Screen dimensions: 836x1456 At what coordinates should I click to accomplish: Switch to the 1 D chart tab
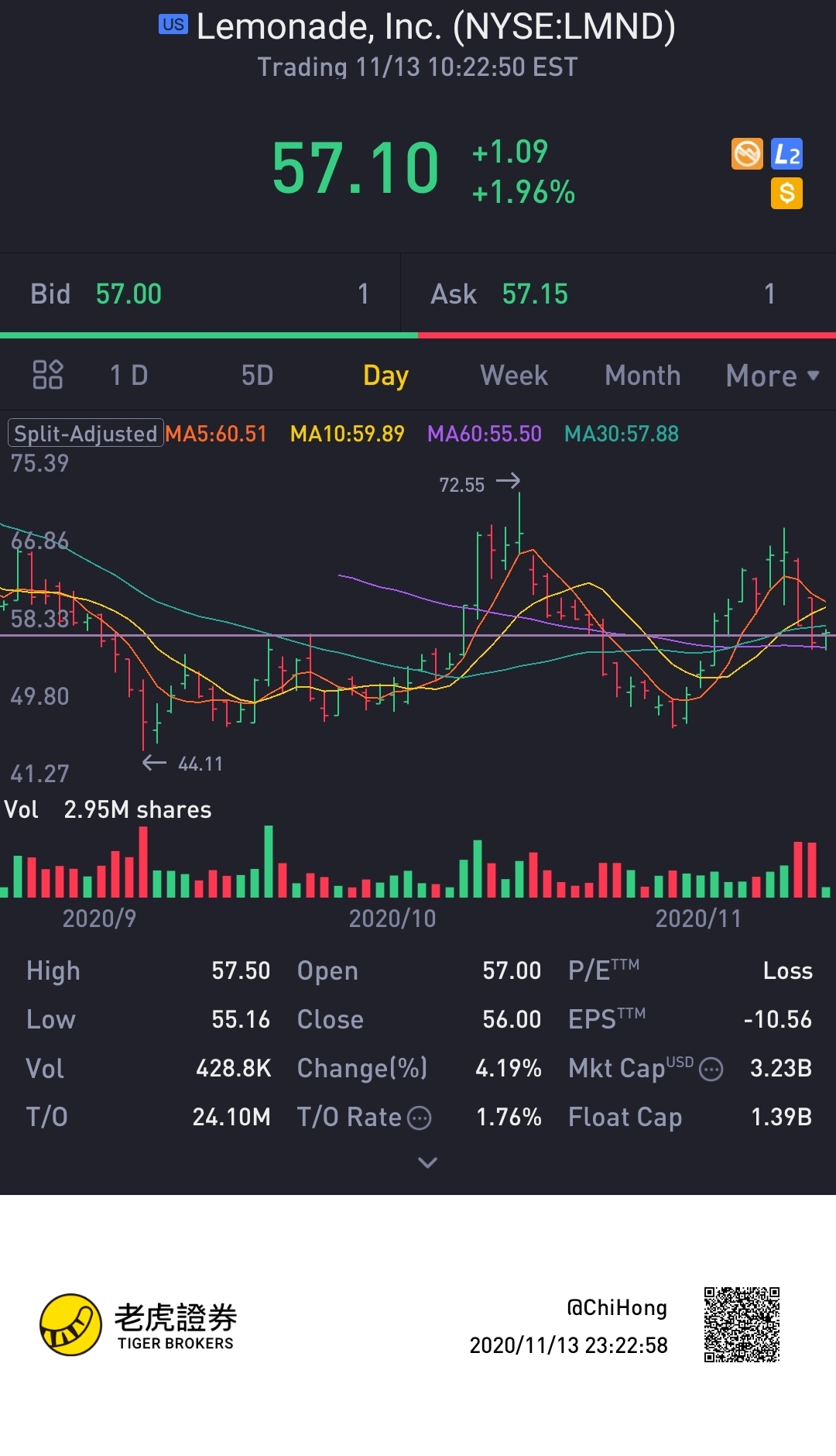pyautogui.click(x=128, y=376)
